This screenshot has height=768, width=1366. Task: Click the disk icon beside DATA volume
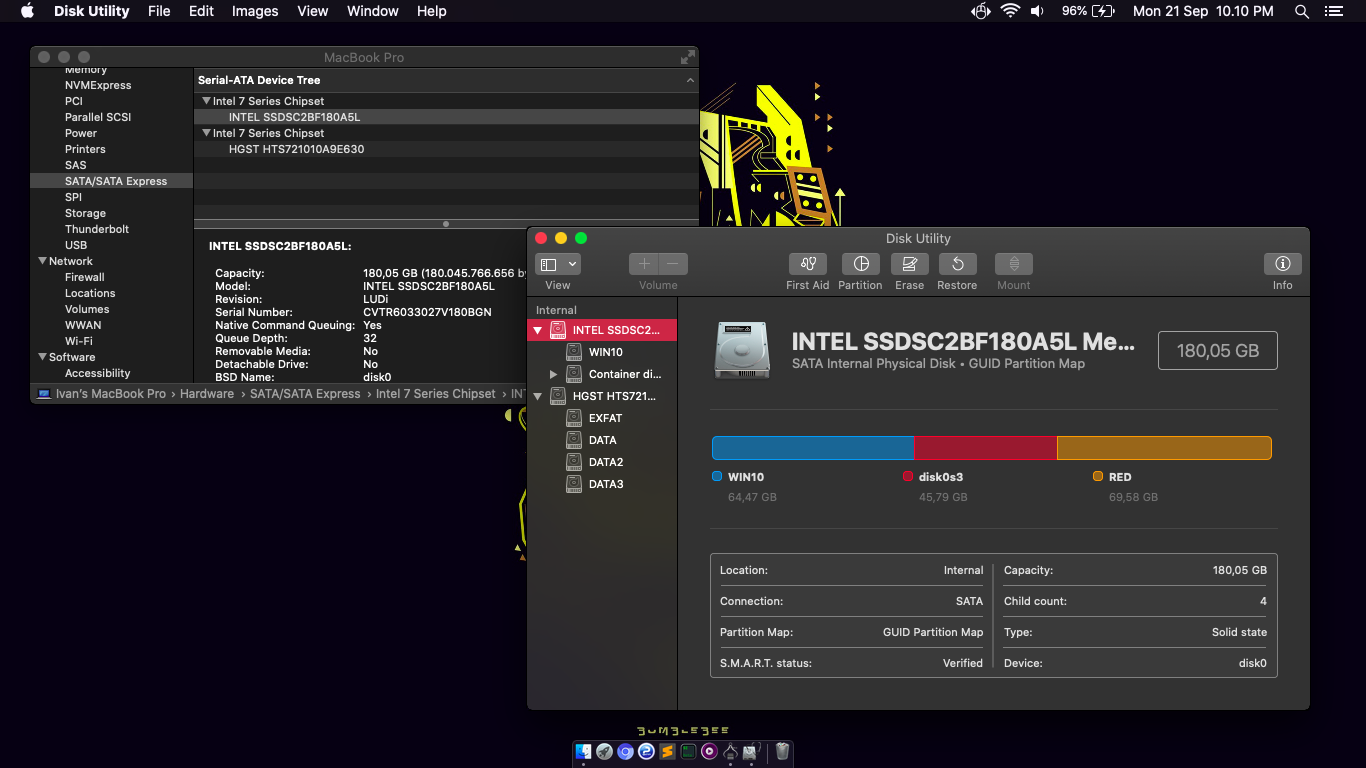click(574, 440)
